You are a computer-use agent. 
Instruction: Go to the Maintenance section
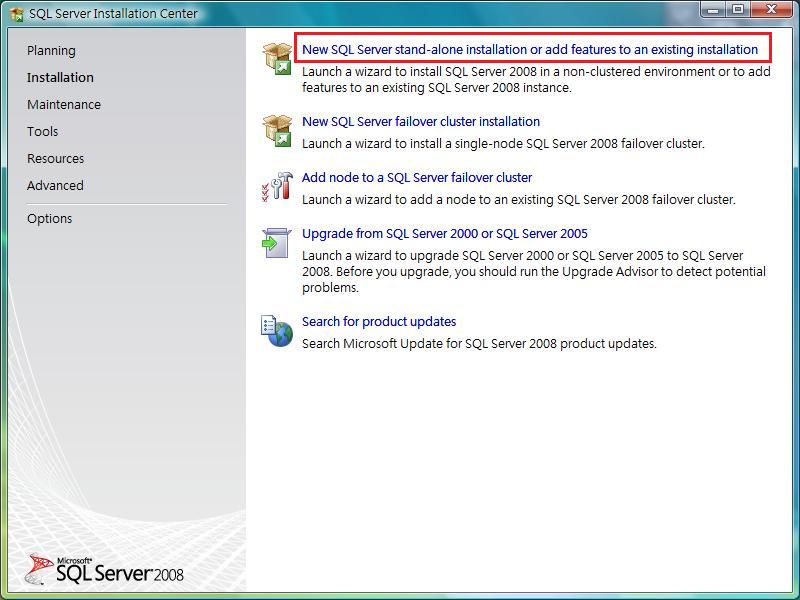click(x=64, y=105)
